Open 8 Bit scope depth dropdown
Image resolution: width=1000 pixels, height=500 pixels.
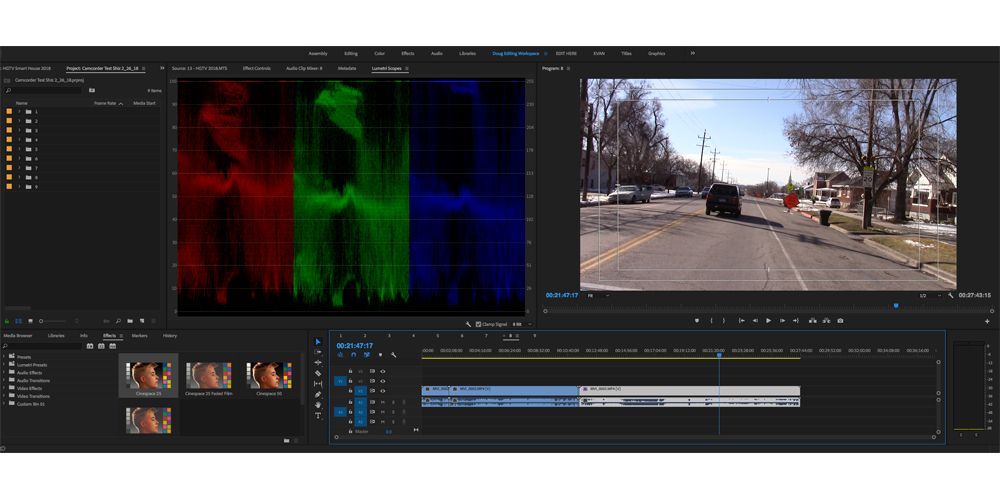522,324
